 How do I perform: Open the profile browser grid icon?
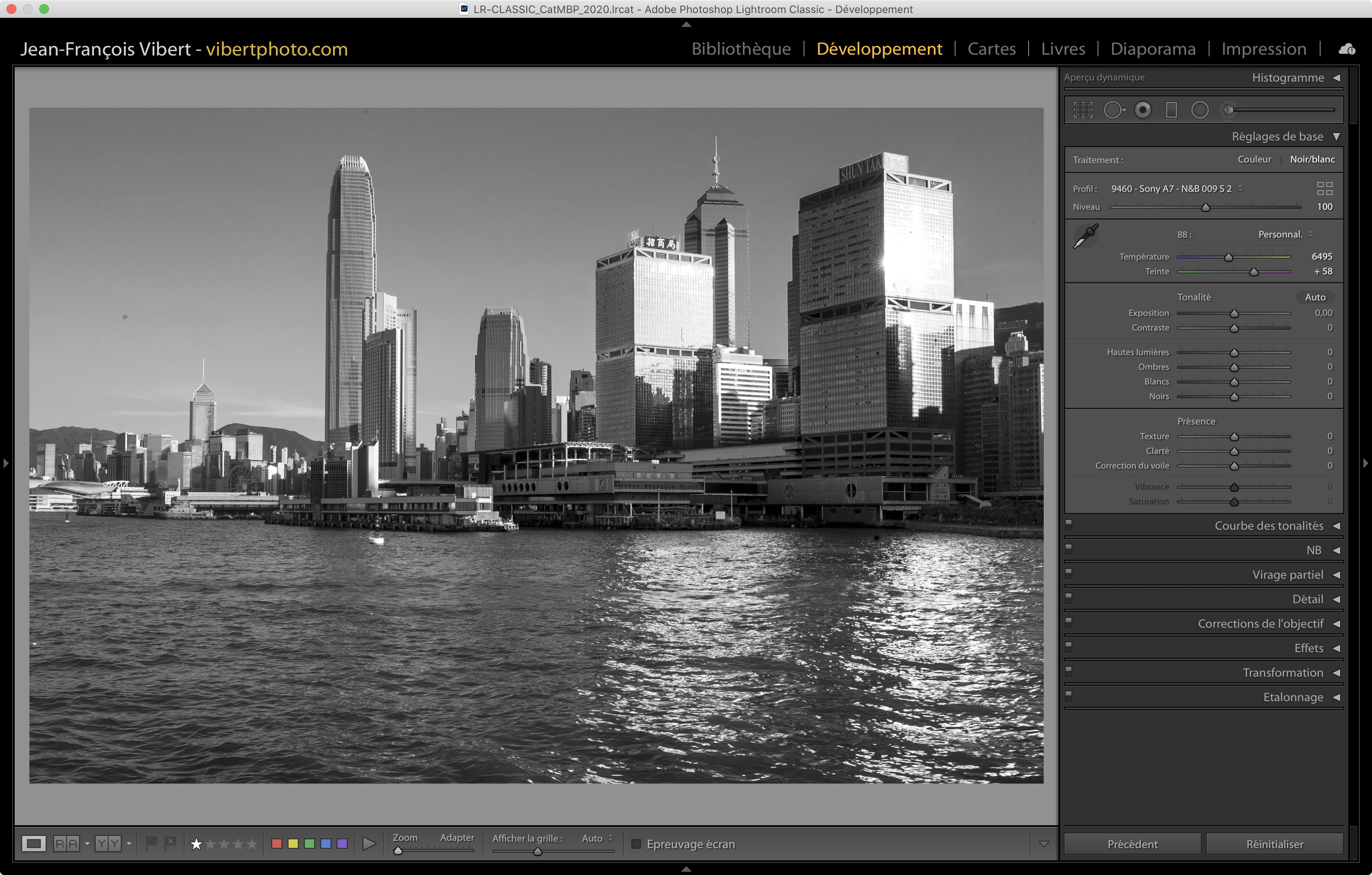click(x=1325, y=189)
